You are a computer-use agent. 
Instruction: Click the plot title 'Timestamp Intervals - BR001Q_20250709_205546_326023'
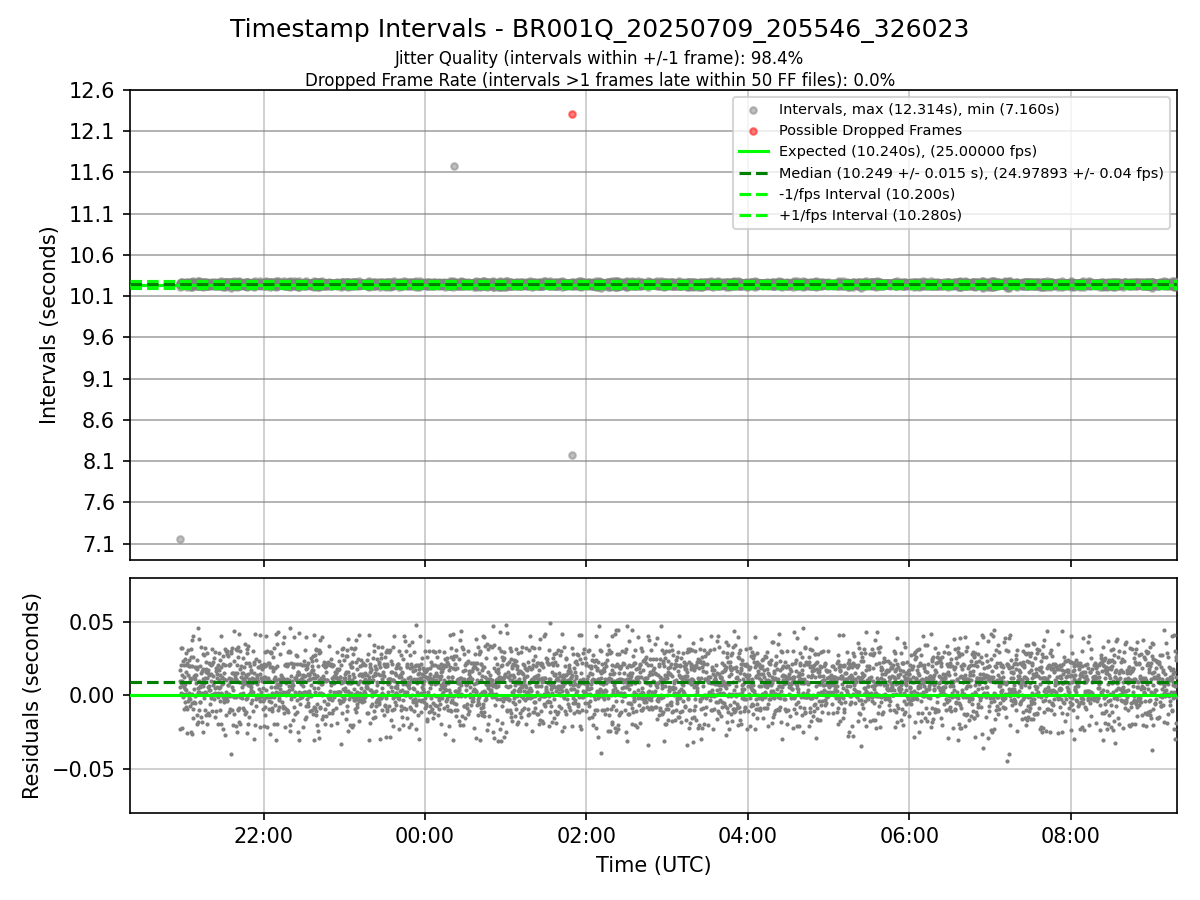point(599,29)
